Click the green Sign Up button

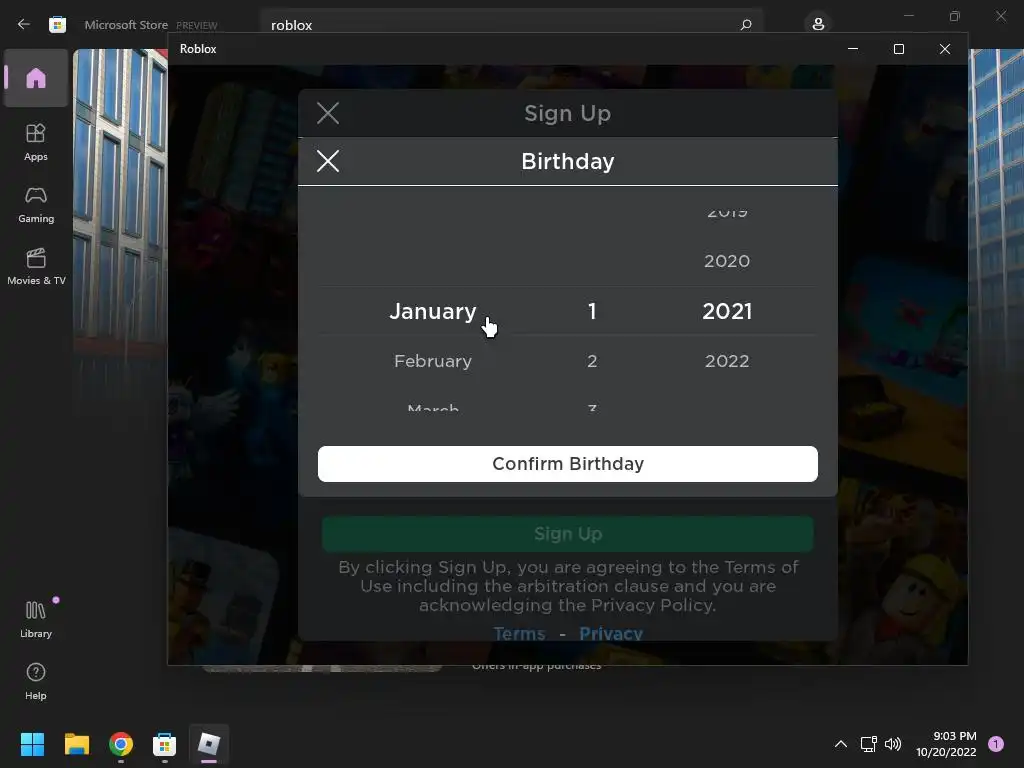(568, 534)
